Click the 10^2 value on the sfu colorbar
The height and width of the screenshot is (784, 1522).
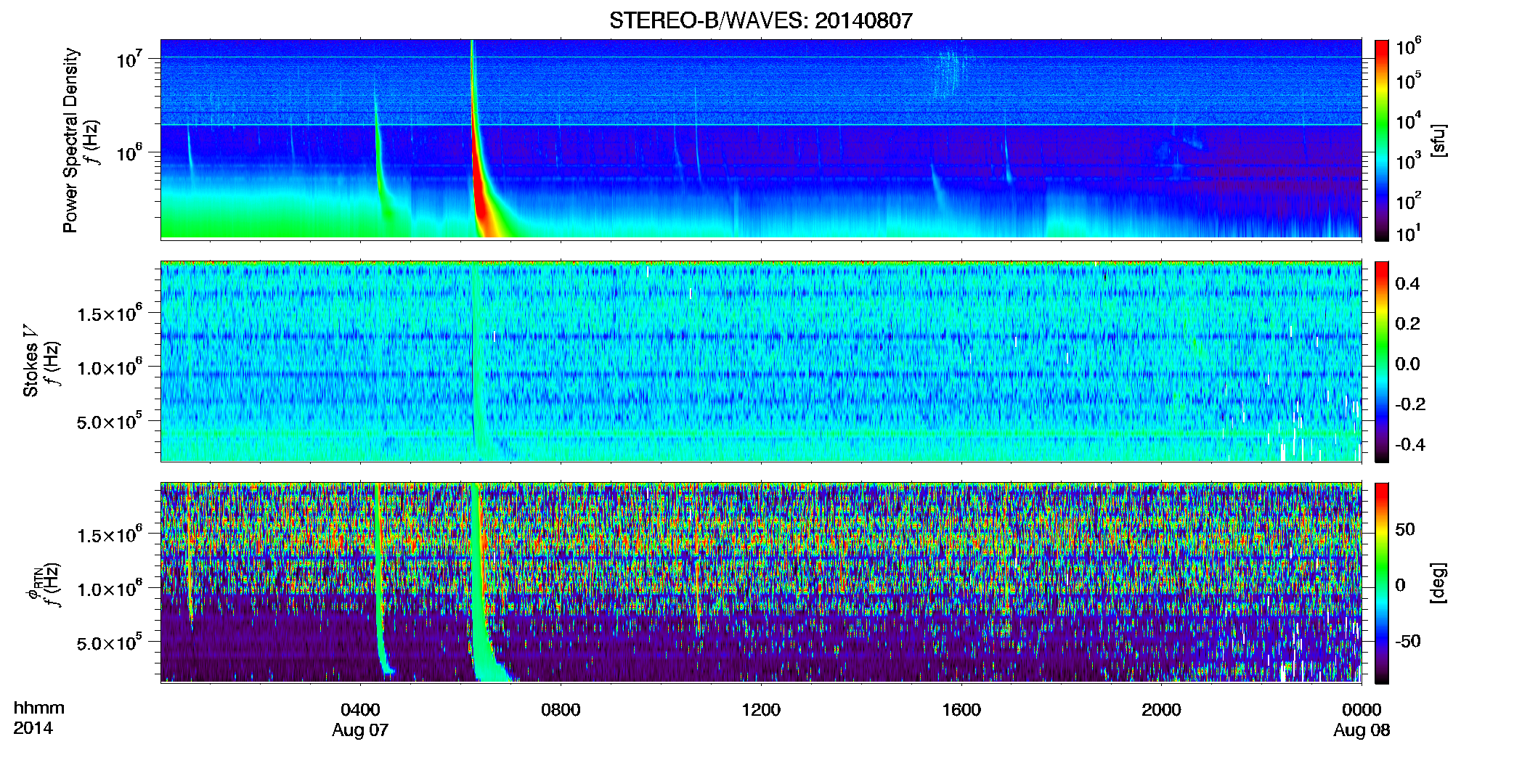(x=1408, y=200)
